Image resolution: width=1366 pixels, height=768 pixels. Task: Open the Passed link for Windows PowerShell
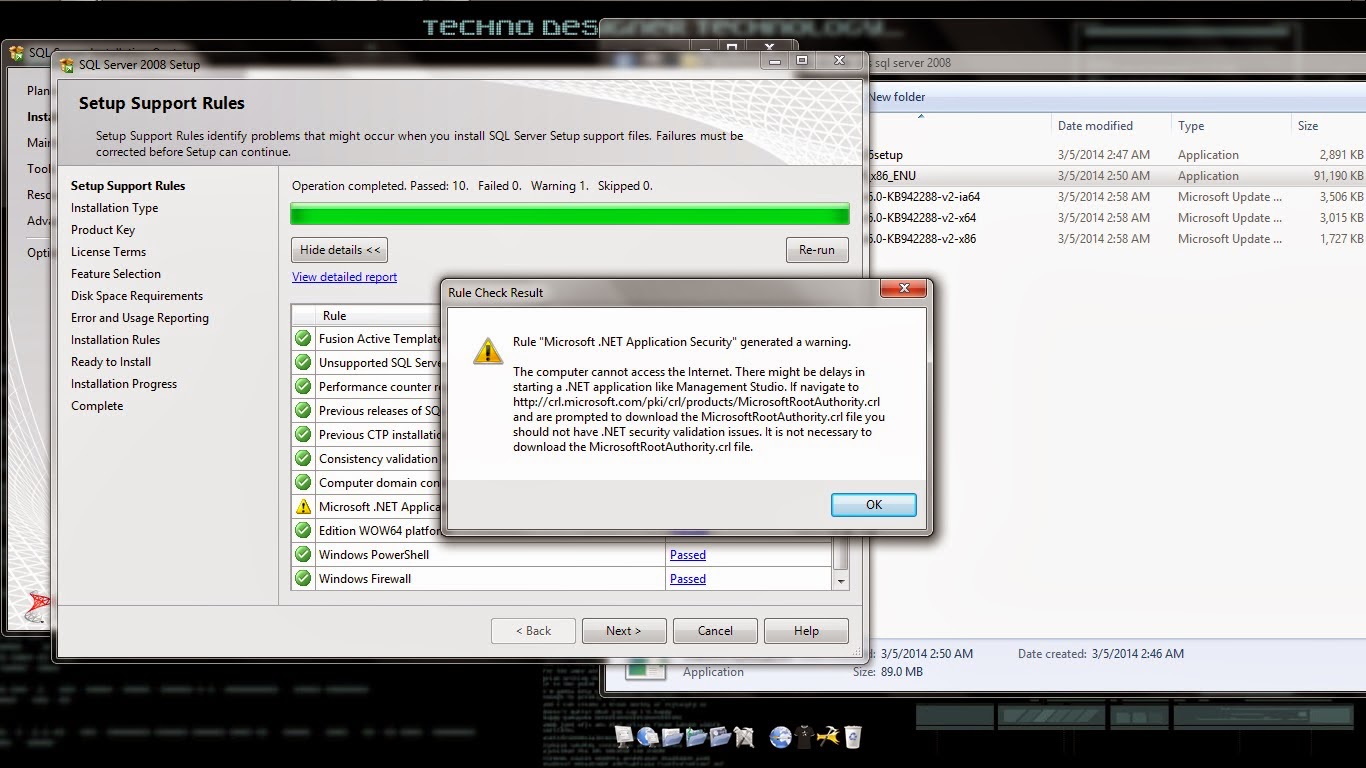tap(688, 555)
